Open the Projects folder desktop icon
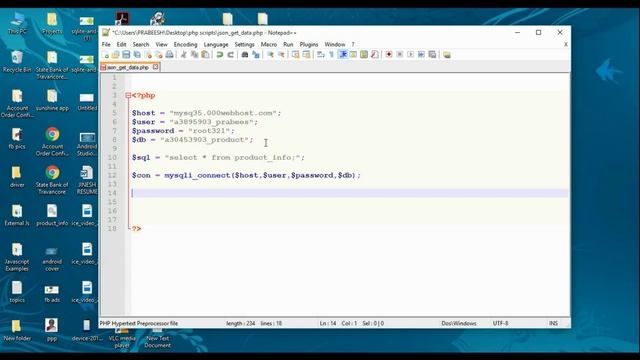The height and width of the screenshot is (360, 640). 52,23
